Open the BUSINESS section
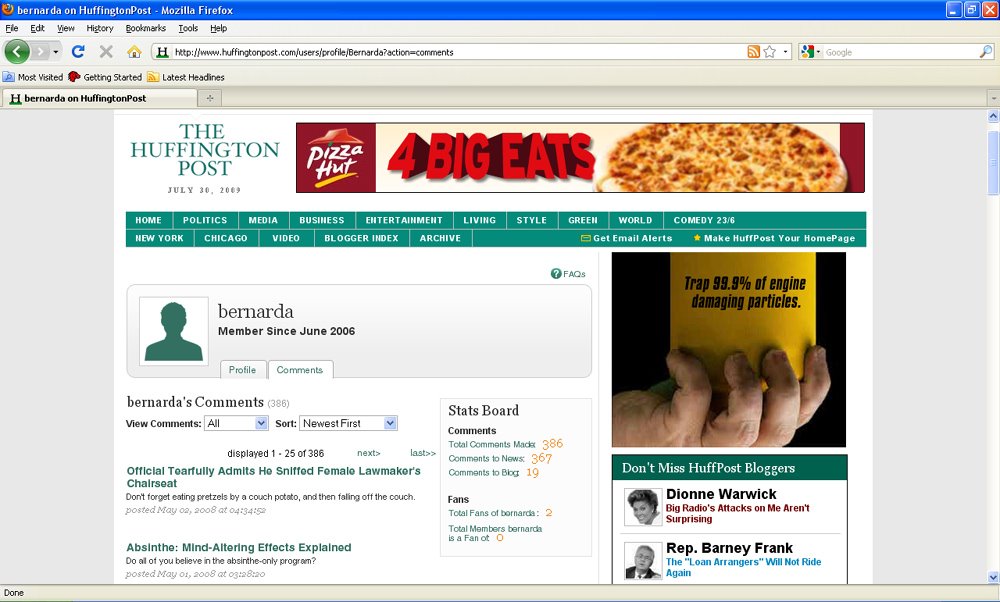 click(321, 220)
